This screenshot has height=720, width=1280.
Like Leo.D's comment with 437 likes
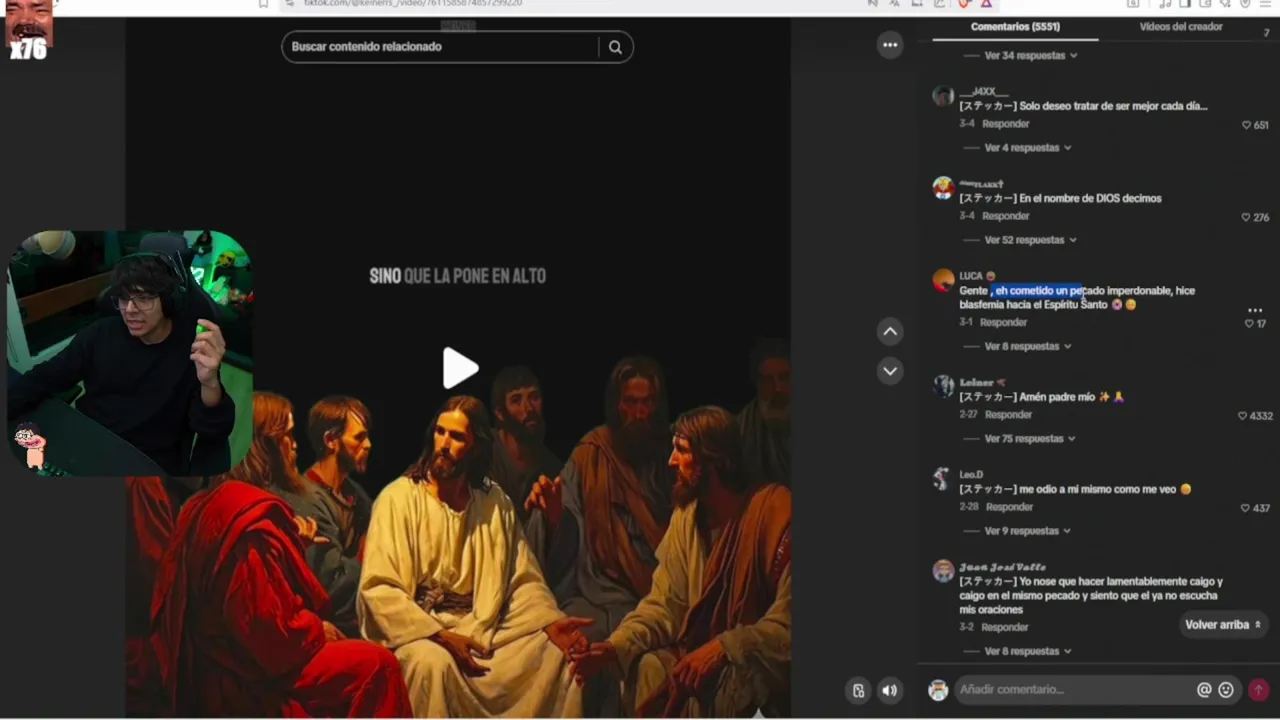[x=1246, y=508]
